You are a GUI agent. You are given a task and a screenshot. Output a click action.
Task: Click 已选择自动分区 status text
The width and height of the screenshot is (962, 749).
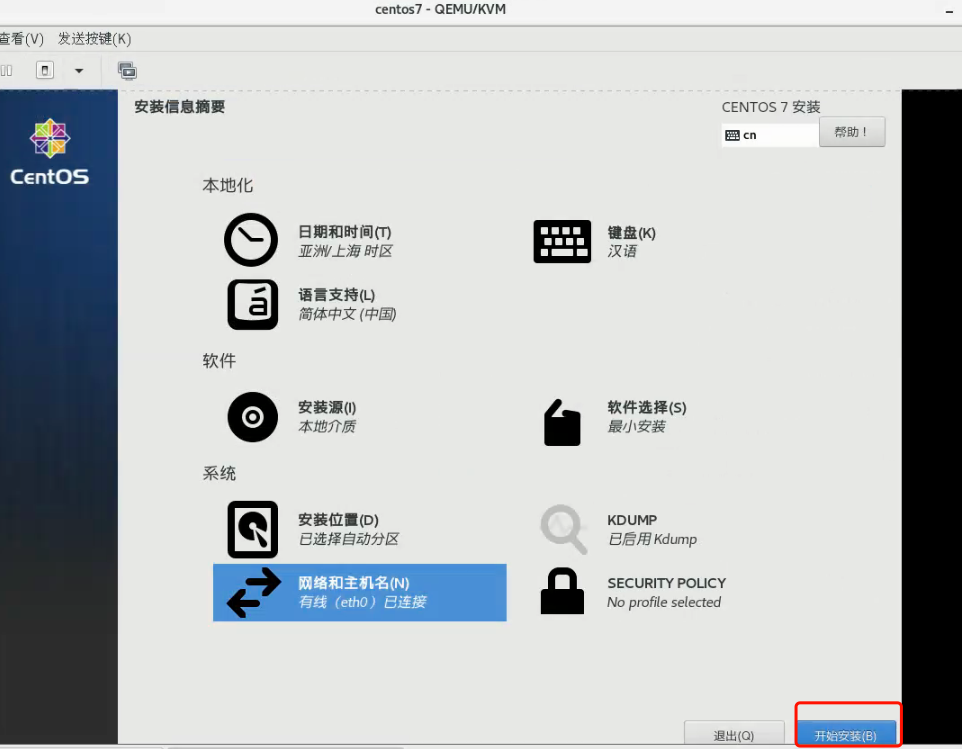(348, 539)
